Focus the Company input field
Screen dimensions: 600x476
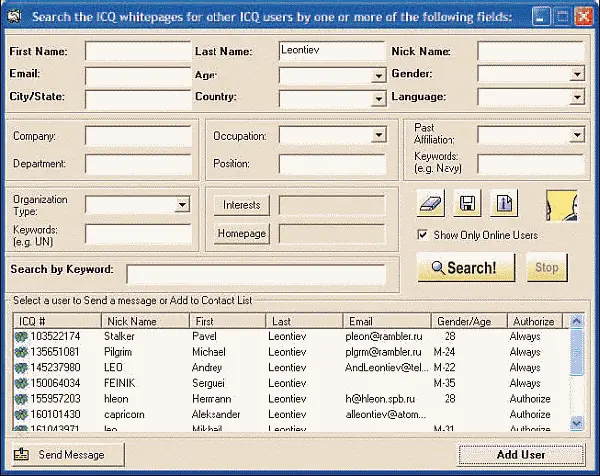[x=138, y=136]
